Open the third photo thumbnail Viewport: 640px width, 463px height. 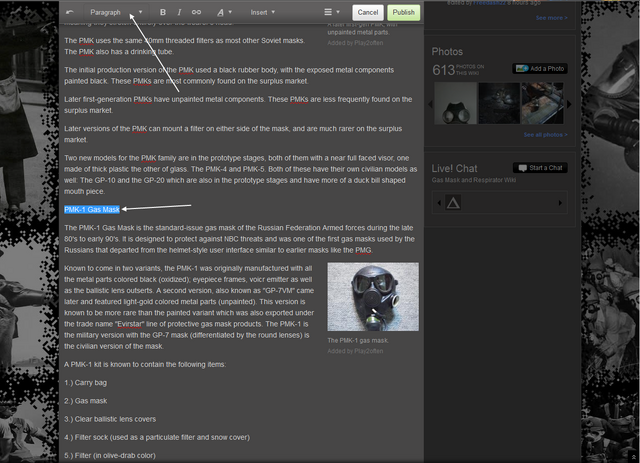[542, 103]
